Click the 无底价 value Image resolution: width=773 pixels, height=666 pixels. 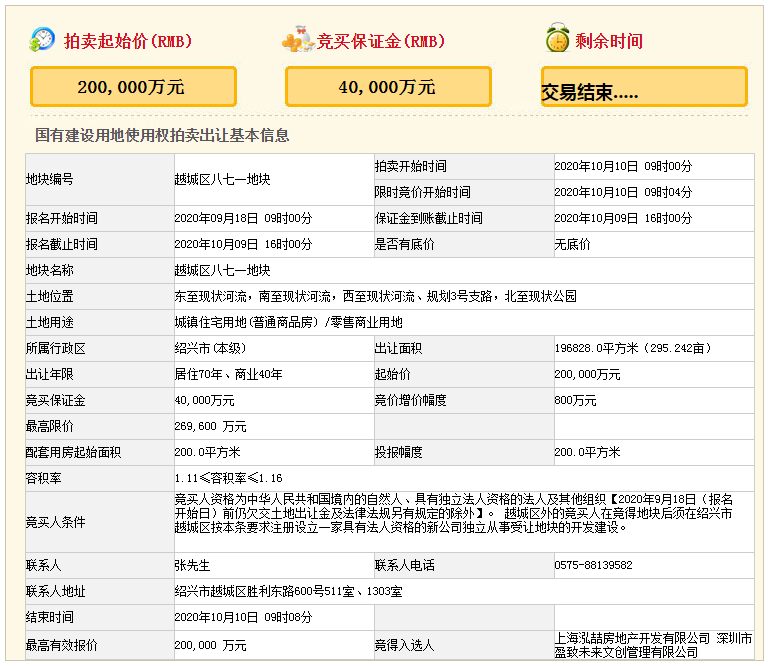pyautogui.click(x=572, y=245)
